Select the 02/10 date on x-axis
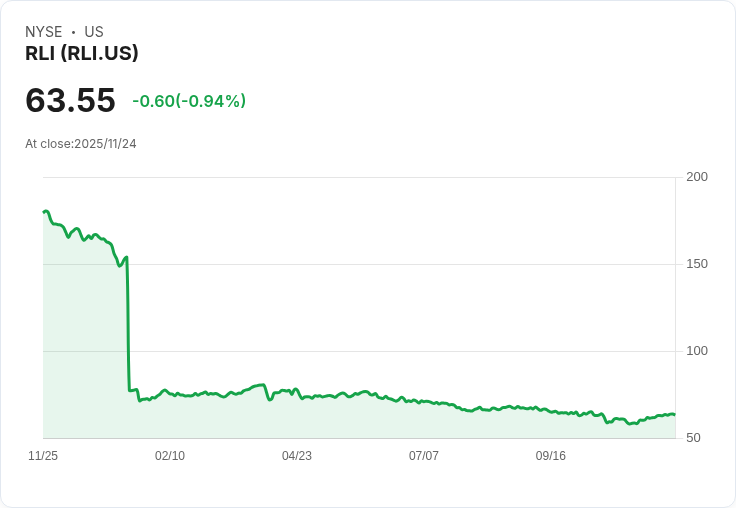This screenshot has width=736, height=508. click(x=170, y=456)
